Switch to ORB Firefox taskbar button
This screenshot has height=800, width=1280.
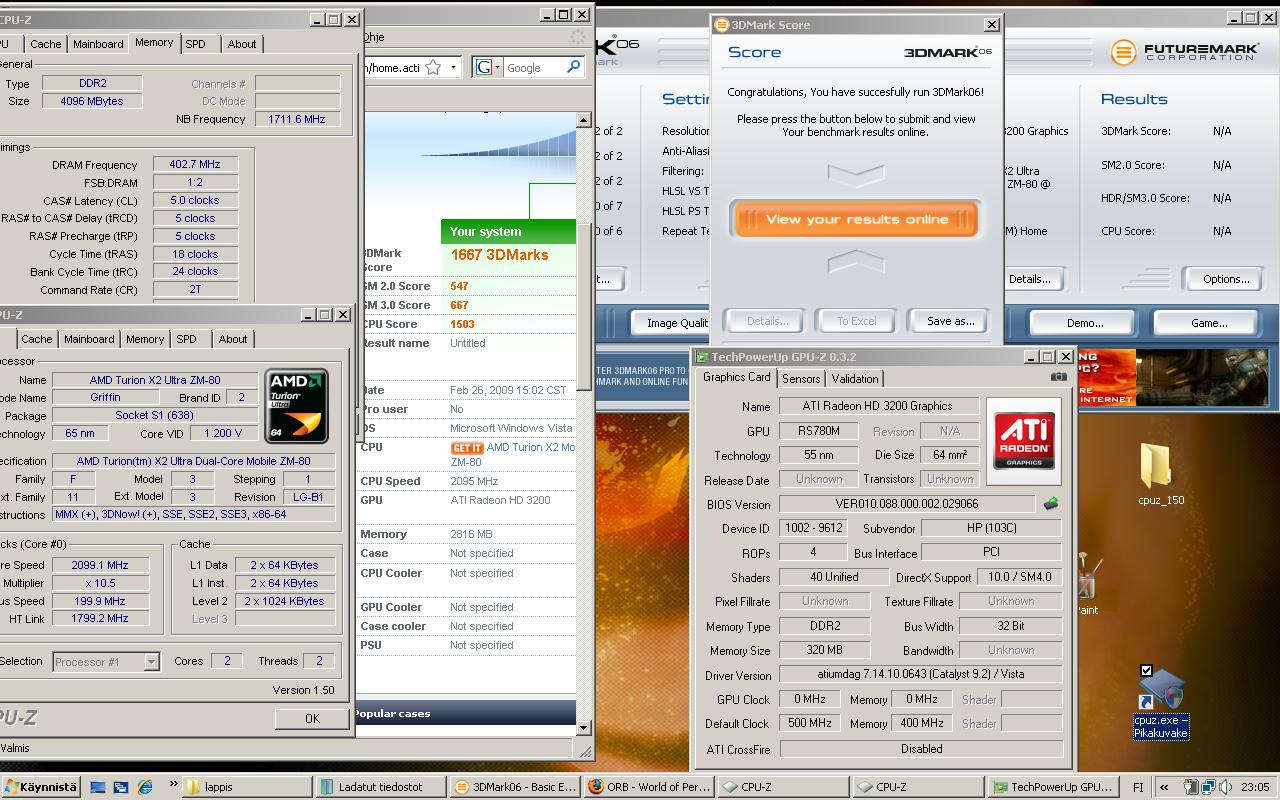point(649,787)
